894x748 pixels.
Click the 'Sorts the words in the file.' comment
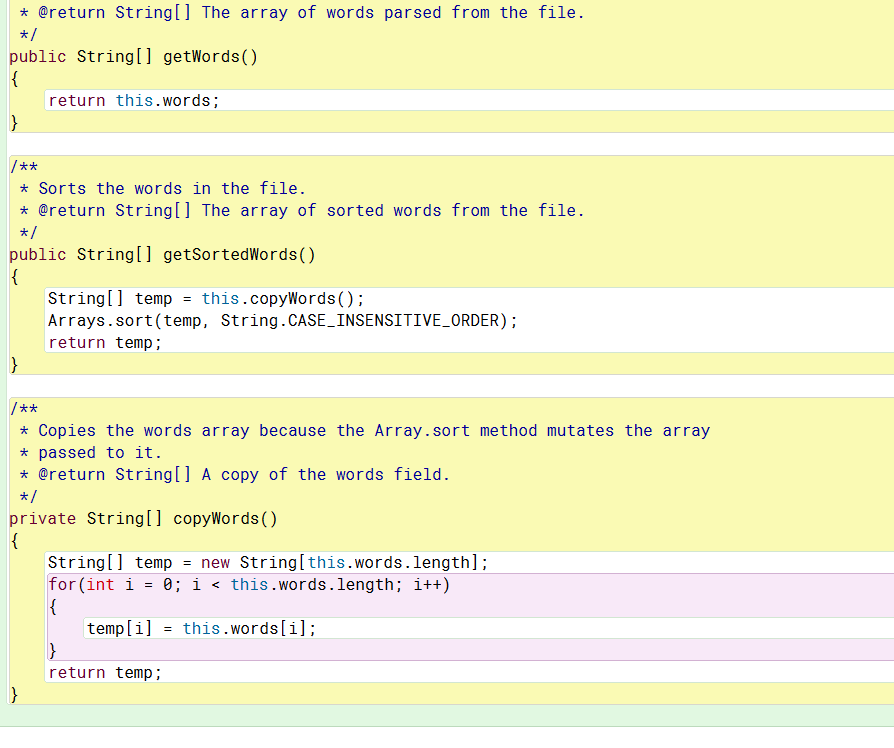pyautogui.click(x=162, y=188)
